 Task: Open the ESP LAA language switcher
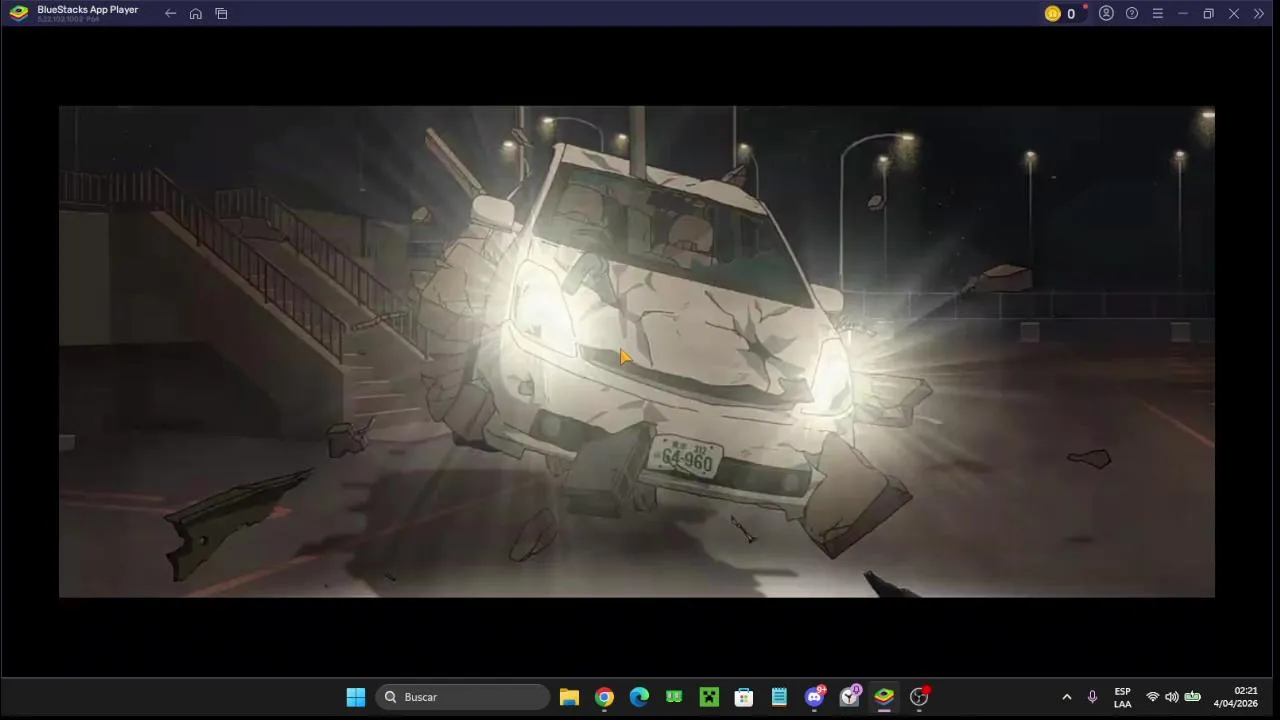point(1123,697)
